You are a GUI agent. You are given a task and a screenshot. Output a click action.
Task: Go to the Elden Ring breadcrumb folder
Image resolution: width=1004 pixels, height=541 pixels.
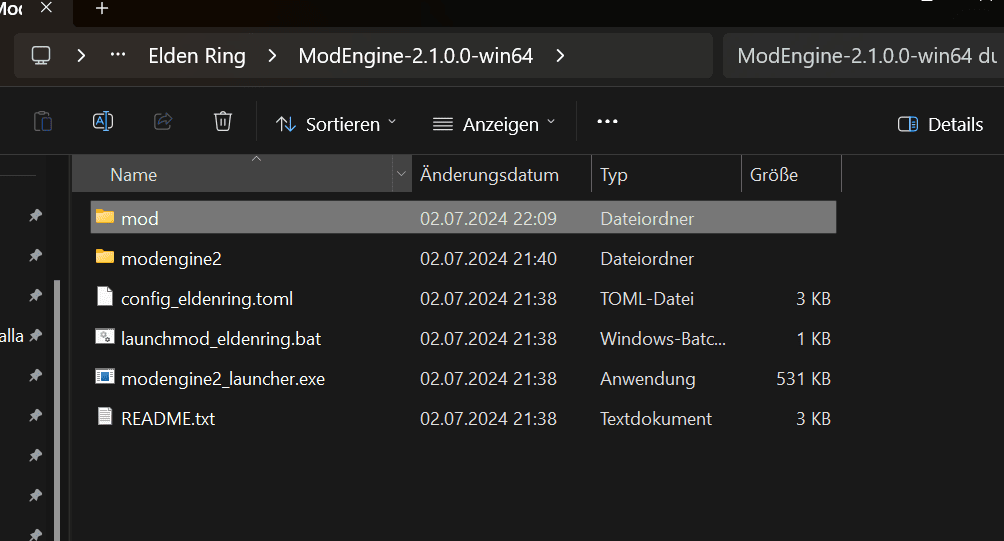click(x=197, y=56)
